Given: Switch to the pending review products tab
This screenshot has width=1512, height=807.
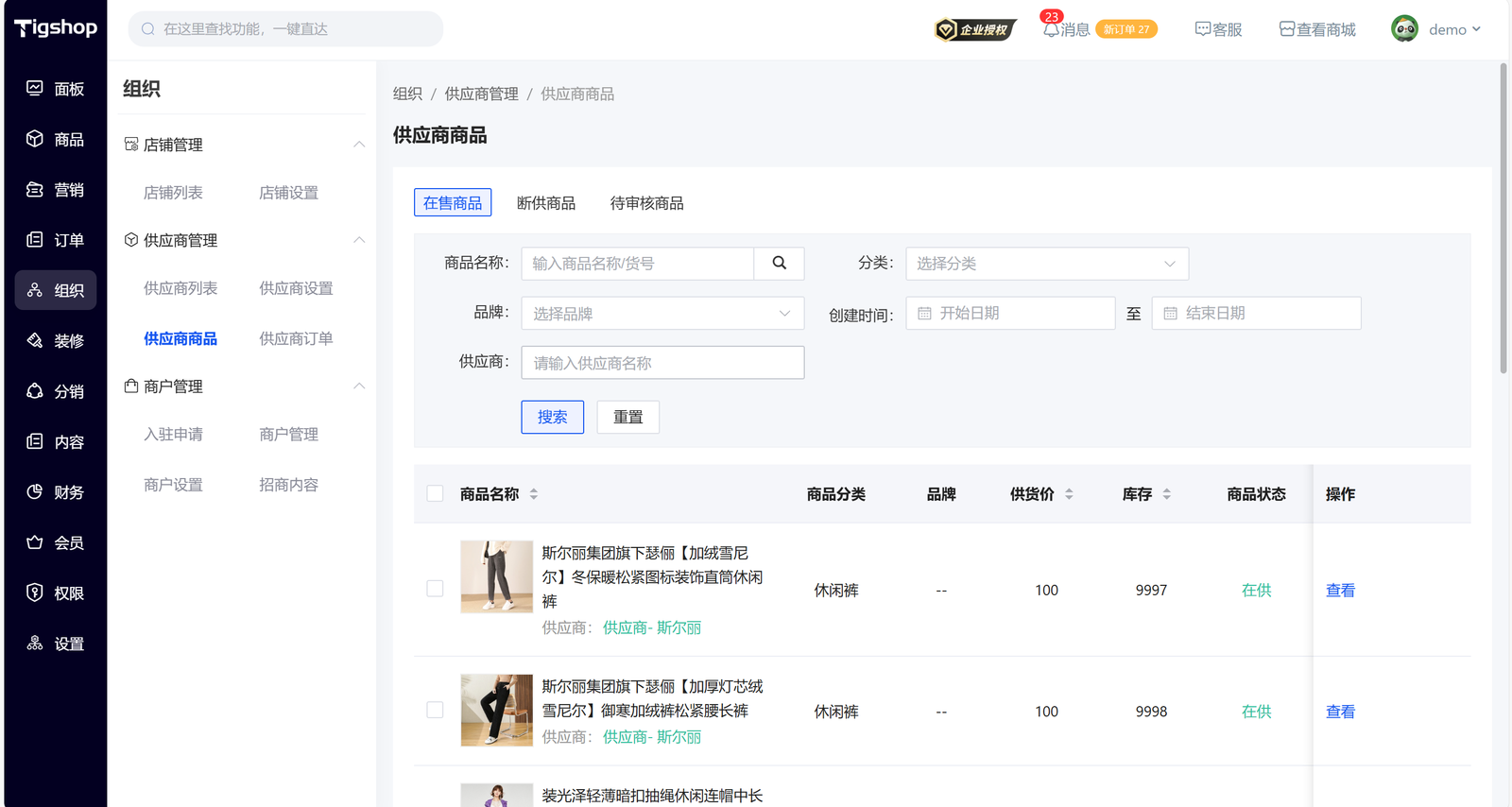Looking at the screenshot, I should coord(646,203).
